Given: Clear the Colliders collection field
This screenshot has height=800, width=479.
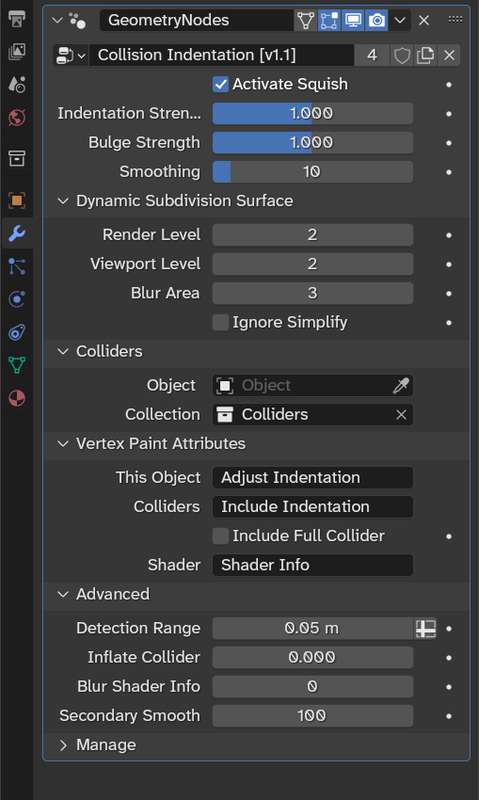Looking at the screenshot, I should [x=401, y=415].
